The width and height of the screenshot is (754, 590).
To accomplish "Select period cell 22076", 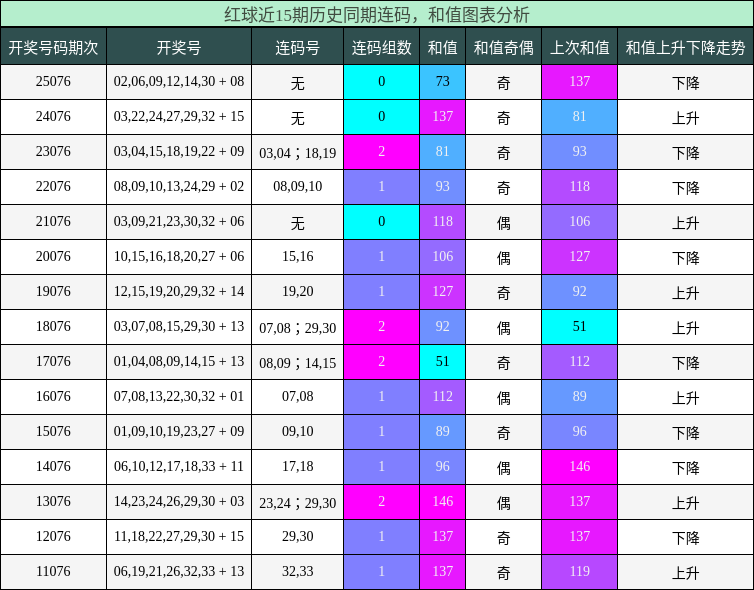I will (53, 187).
